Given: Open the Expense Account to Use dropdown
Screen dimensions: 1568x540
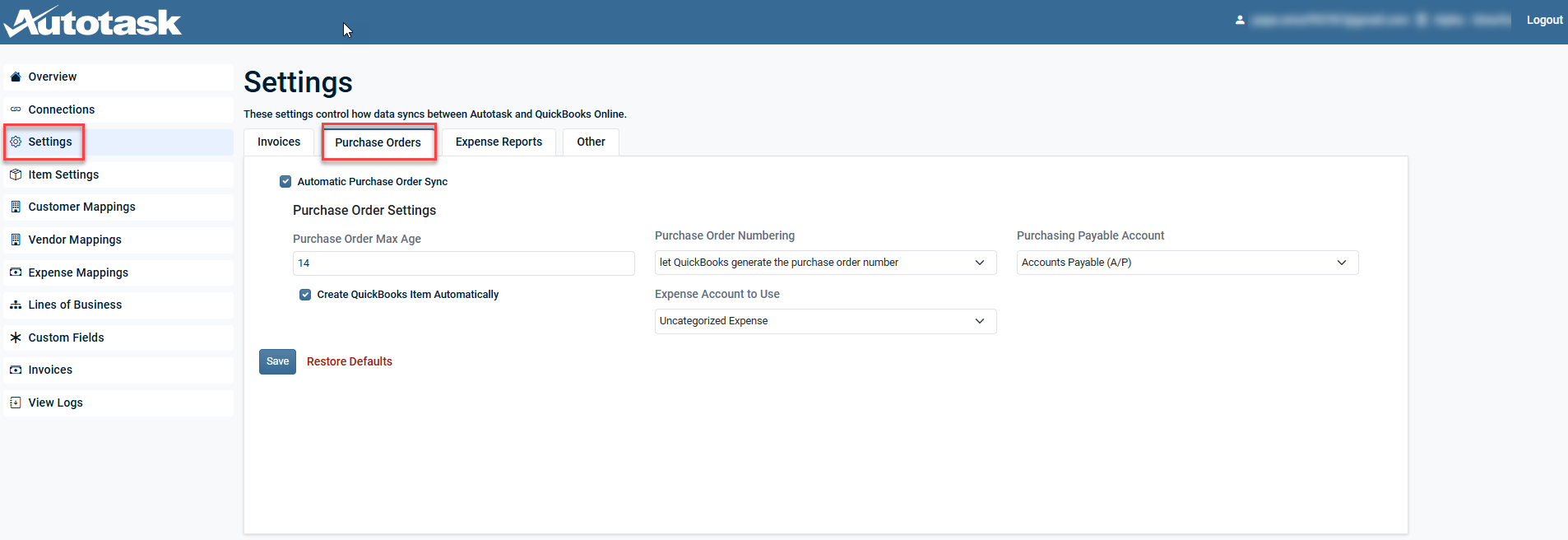Looking at the screenshot, I should pos(824,321).
